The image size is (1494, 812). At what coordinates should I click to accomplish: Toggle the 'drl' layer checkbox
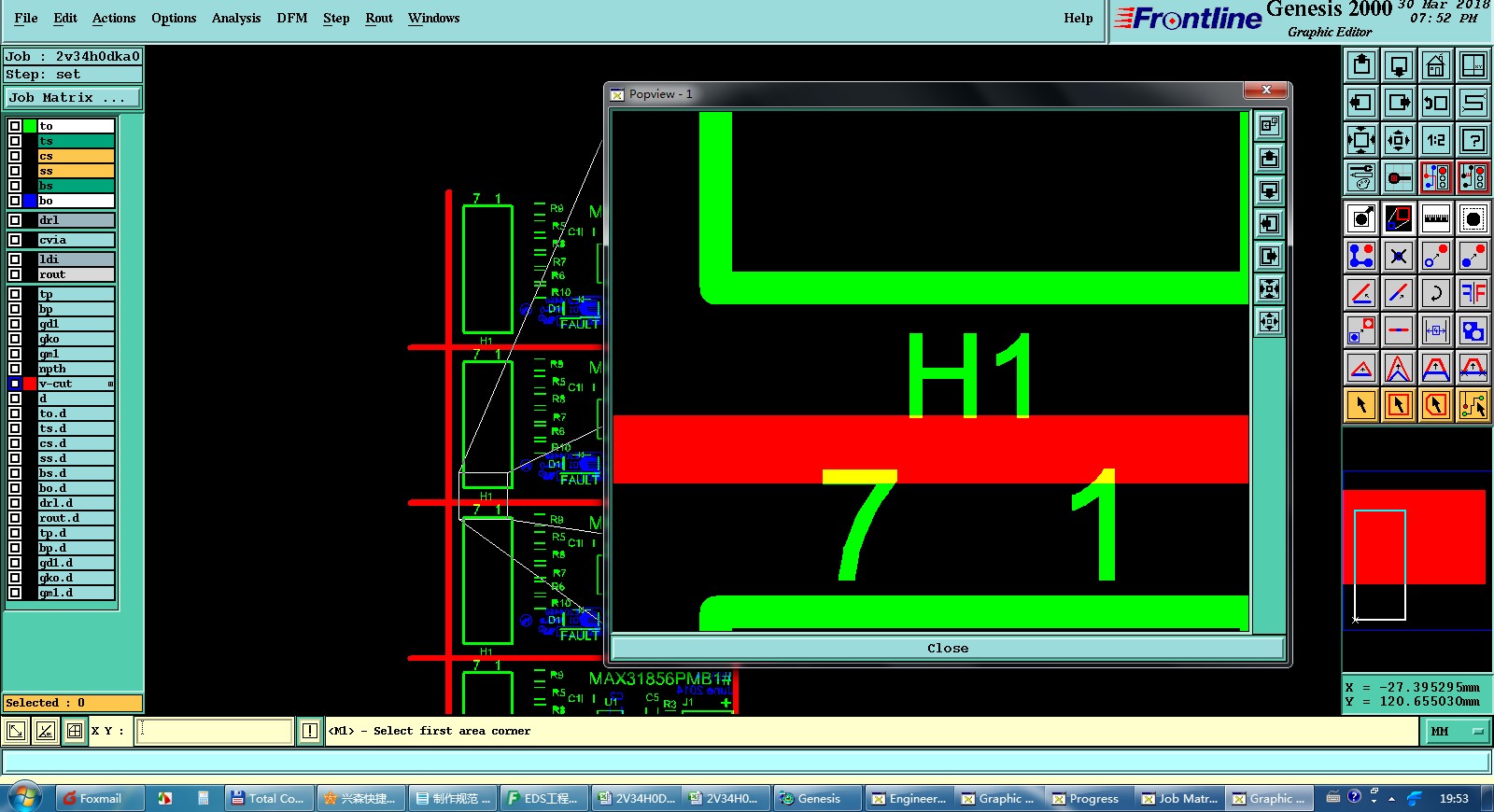(x=15, y=220)
